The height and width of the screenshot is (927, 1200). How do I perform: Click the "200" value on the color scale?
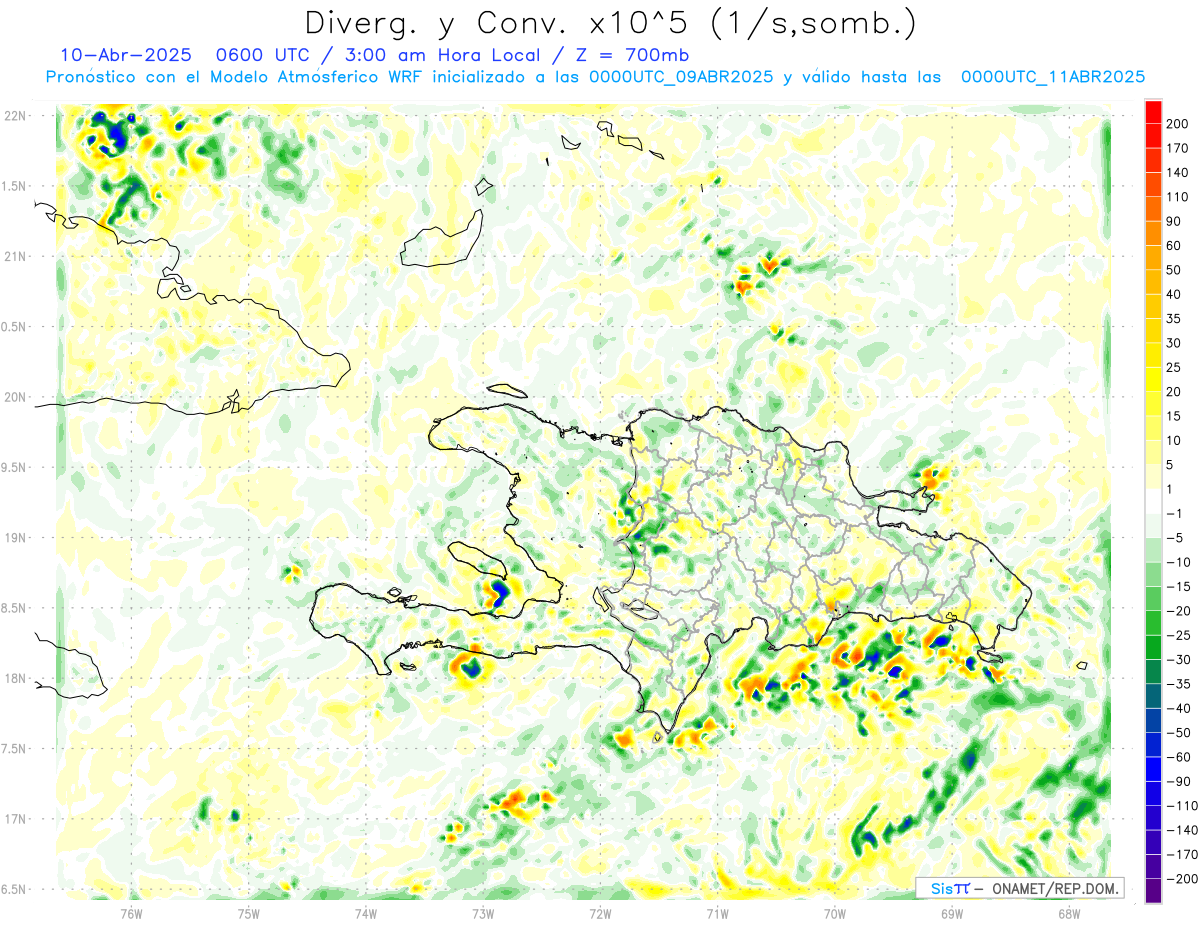click(1177, 123)
